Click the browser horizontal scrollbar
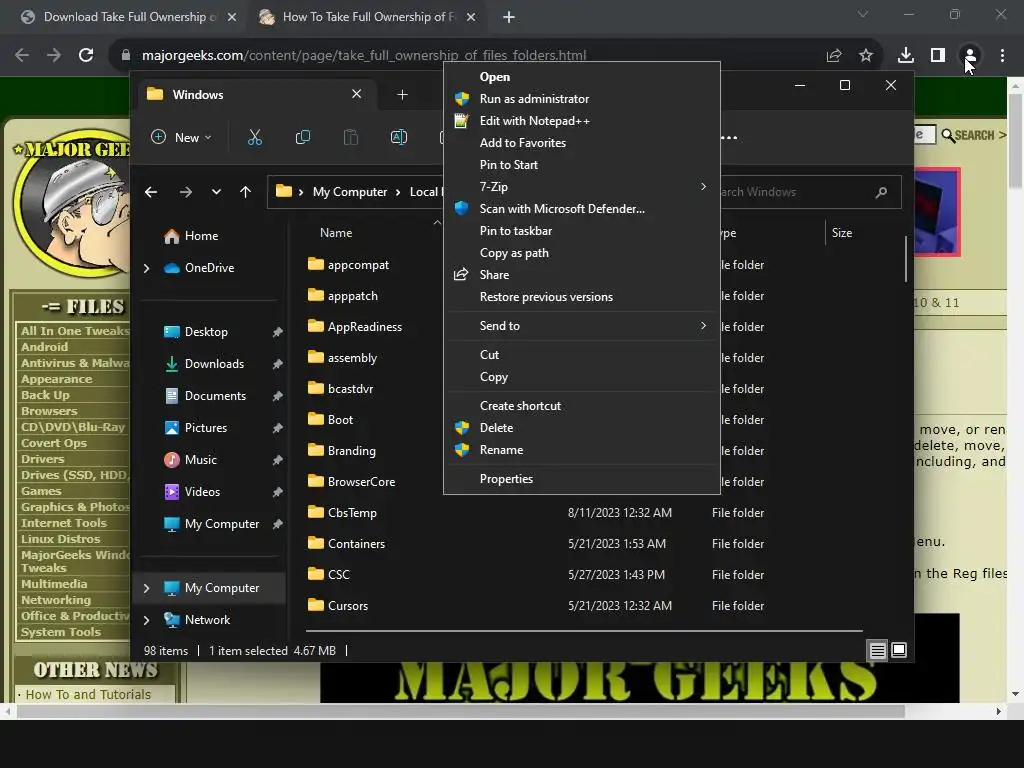 [461, 711]
